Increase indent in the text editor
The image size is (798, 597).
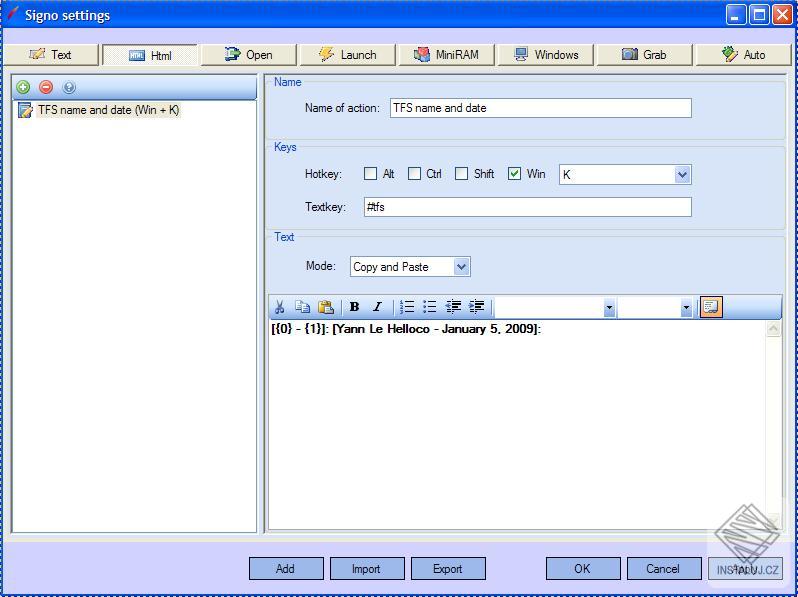point(476,307)
